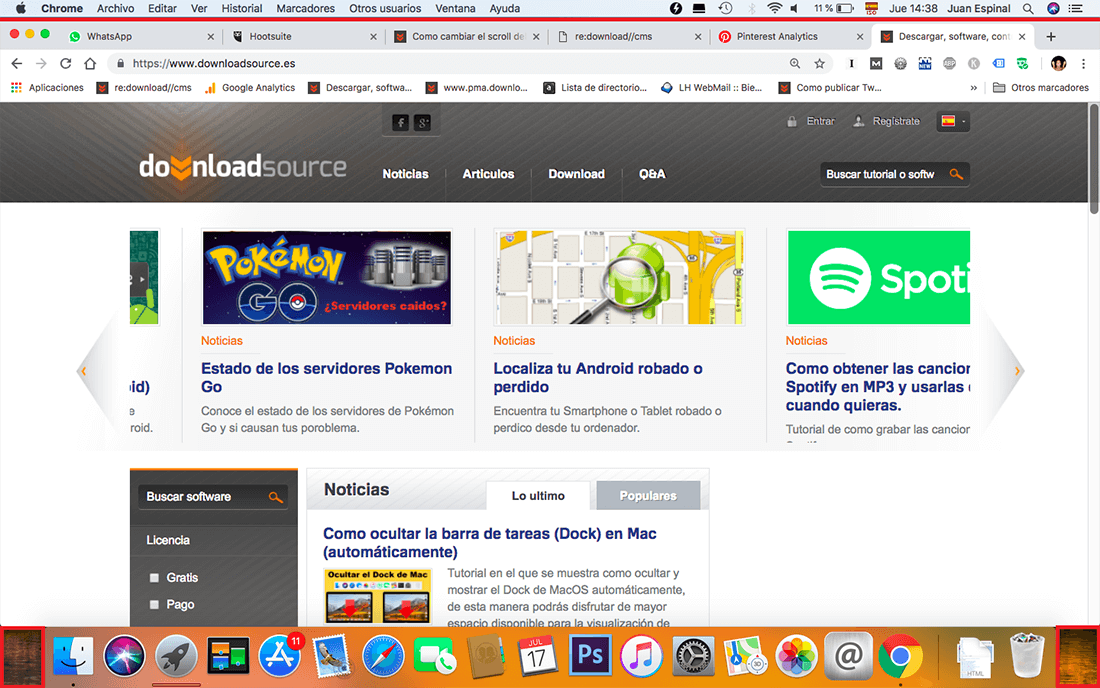Viewport: 1100px width, 688px height.
Task: Select the Populares tab
Action: click(648, 496)
